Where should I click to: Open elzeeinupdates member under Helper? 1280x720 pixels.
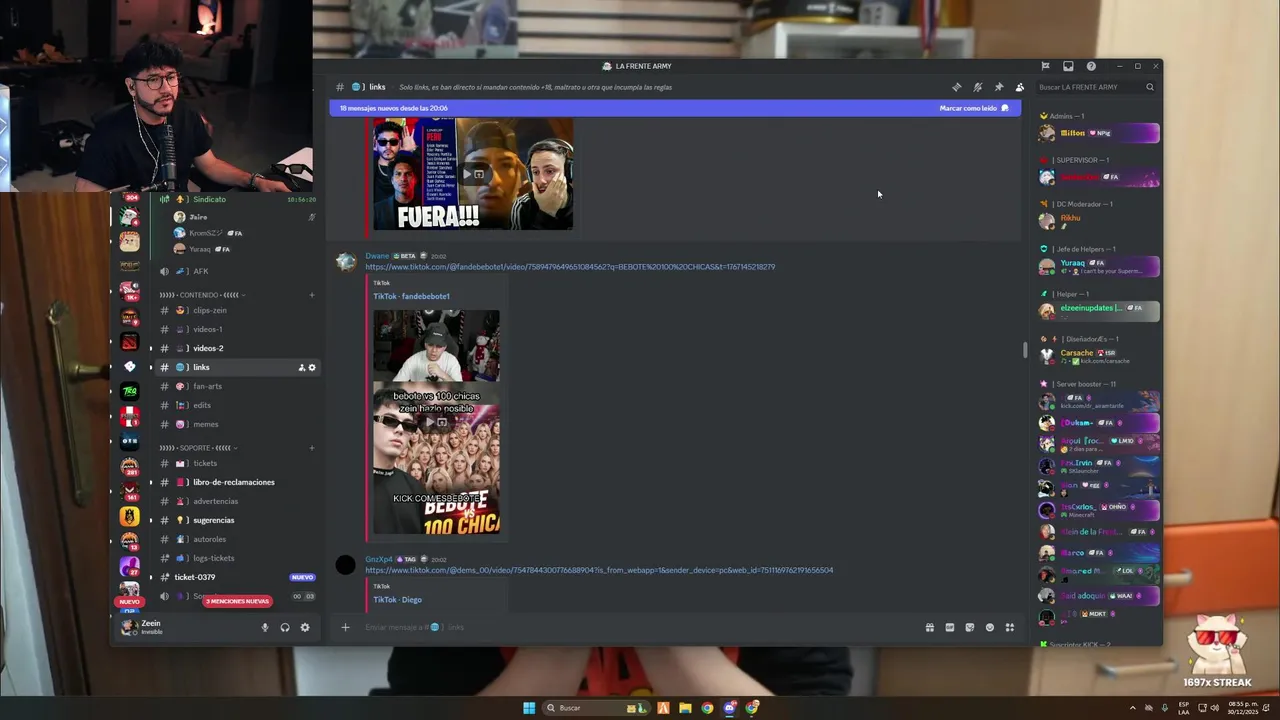[x=1098, y=310]
